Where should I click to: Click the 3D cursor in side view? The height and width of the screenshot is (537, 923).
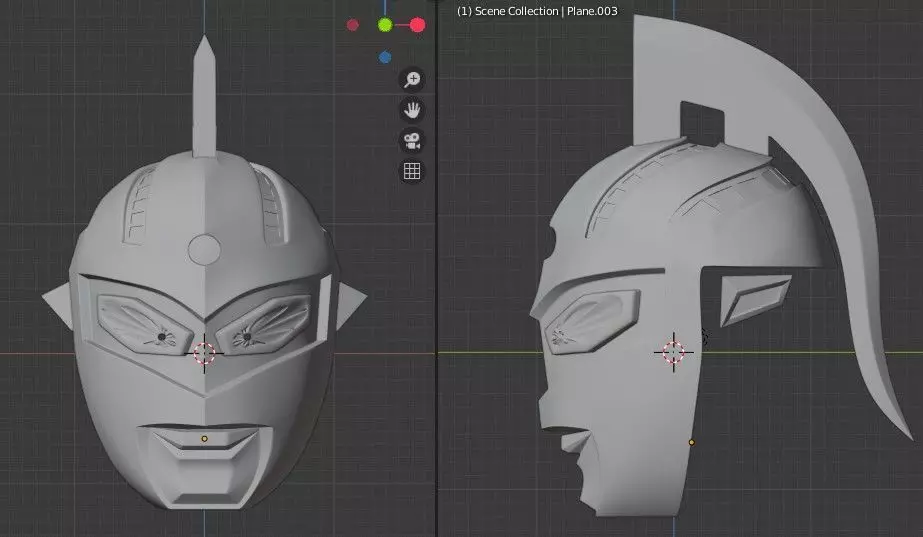pos(673,352)
